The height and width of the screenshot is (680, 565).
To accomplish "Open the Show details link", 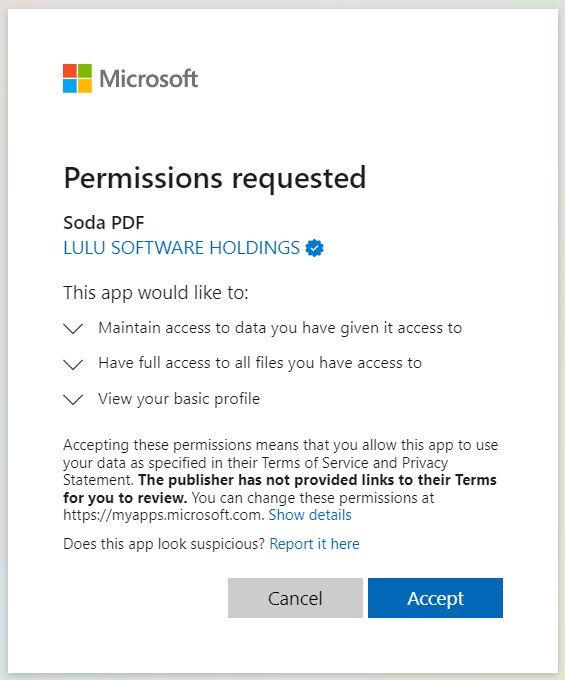I will [310, 515].
